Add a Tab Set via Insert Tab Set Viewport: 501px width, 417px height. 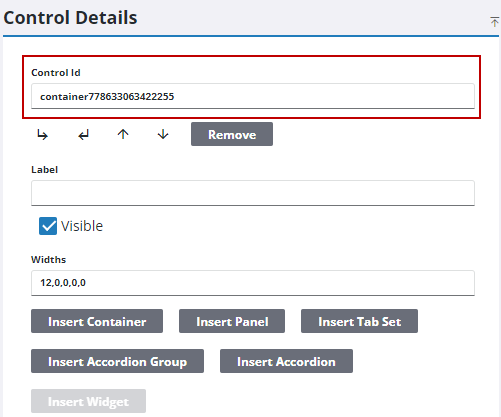coord(359,321)
